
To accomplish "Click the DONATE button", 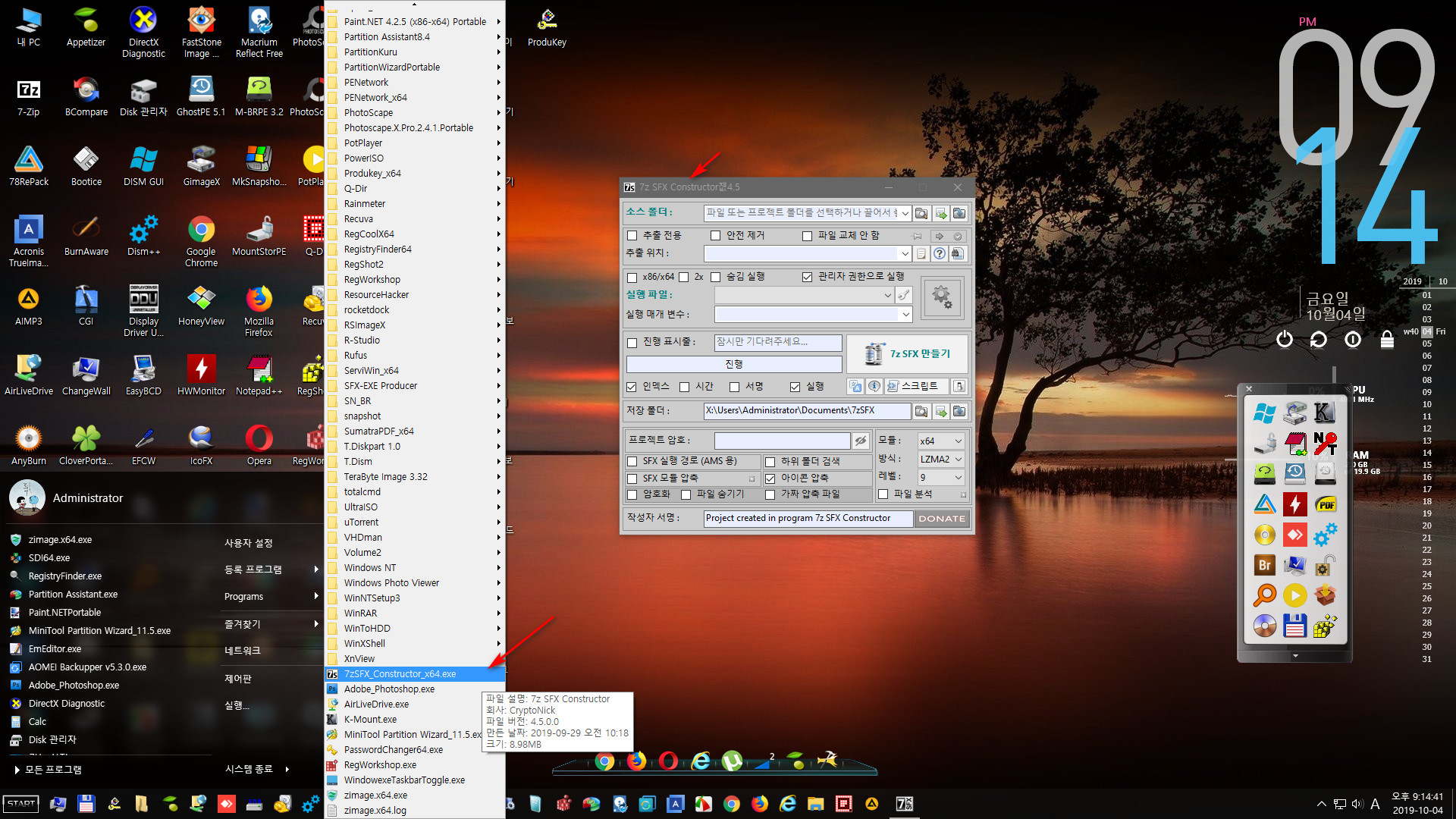I will pyautogui.click(x=942, y=519).
